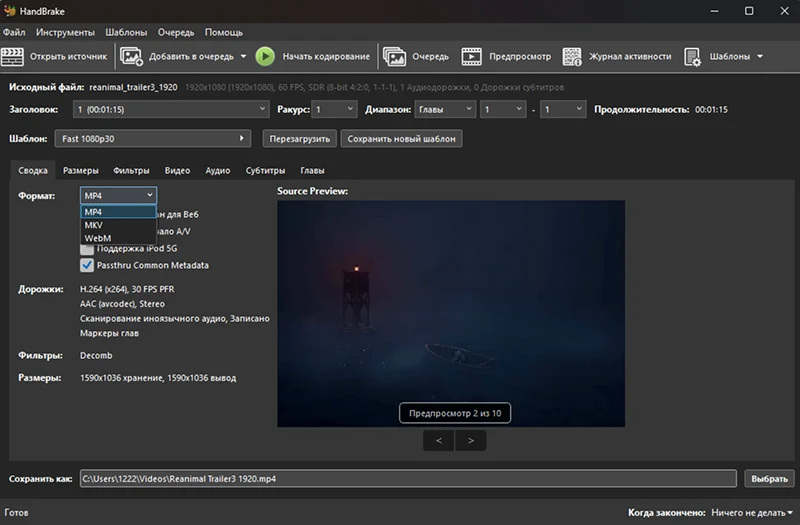800x525 pixels.
Task: Open the Fast 1080p30 preset selector
Action: 153,138
